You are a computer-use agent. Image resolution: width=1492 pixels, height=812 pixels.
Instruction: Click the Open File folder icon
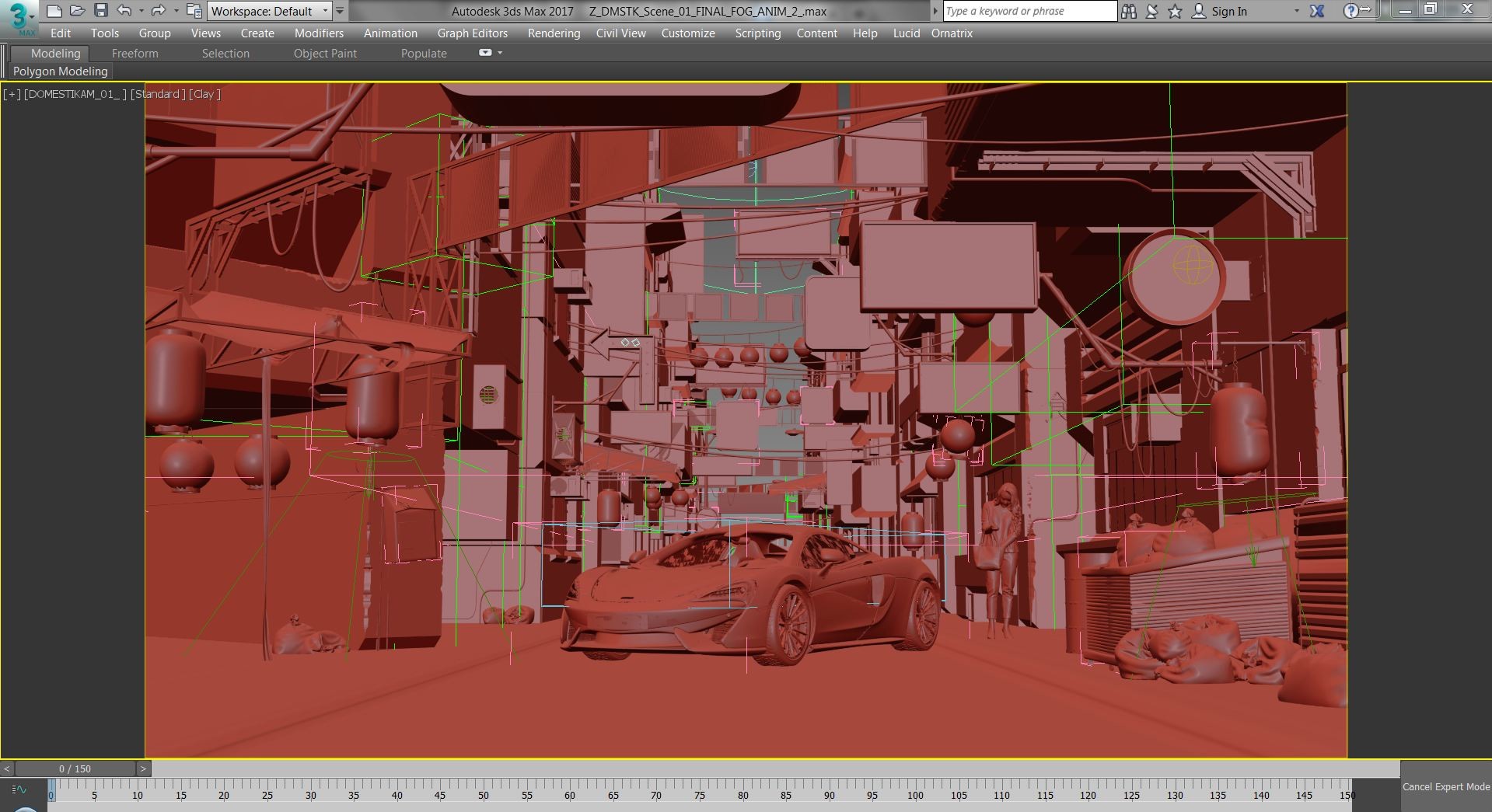(77, 11)
